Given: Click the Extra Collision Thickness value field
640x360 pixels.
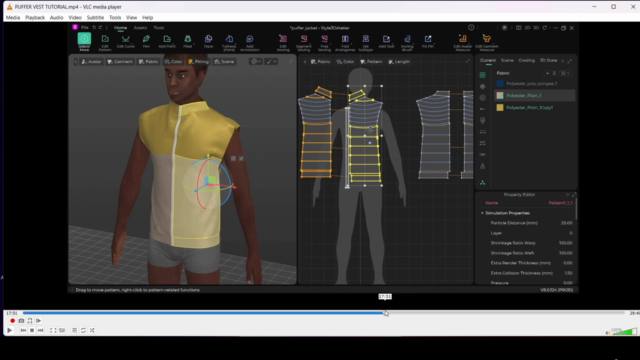Looking at the screenshot, I should [568, 273].
